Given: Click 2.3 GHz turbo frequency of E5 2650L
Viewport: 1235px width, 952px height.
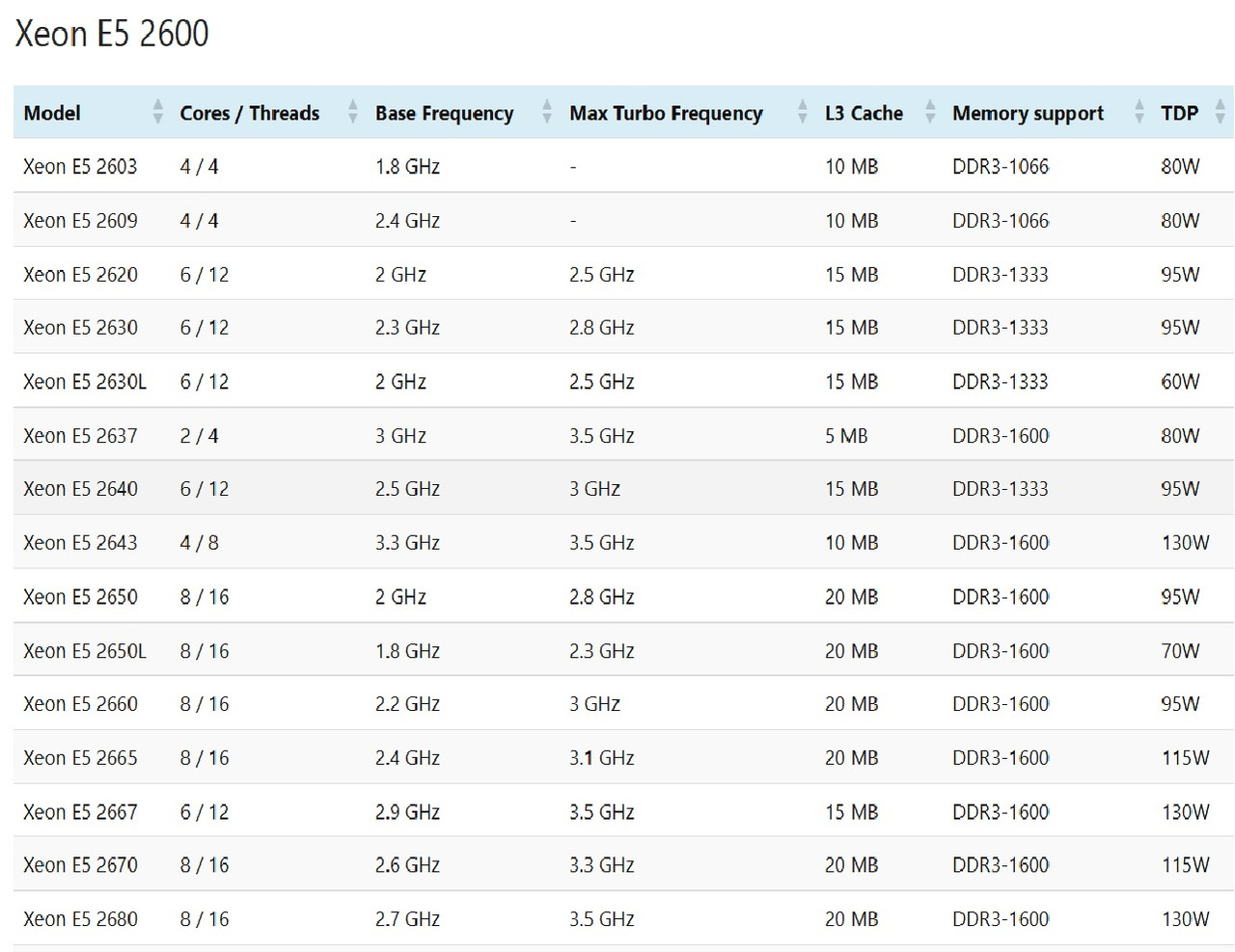Looking at the screenshot, I should point(602,650).
